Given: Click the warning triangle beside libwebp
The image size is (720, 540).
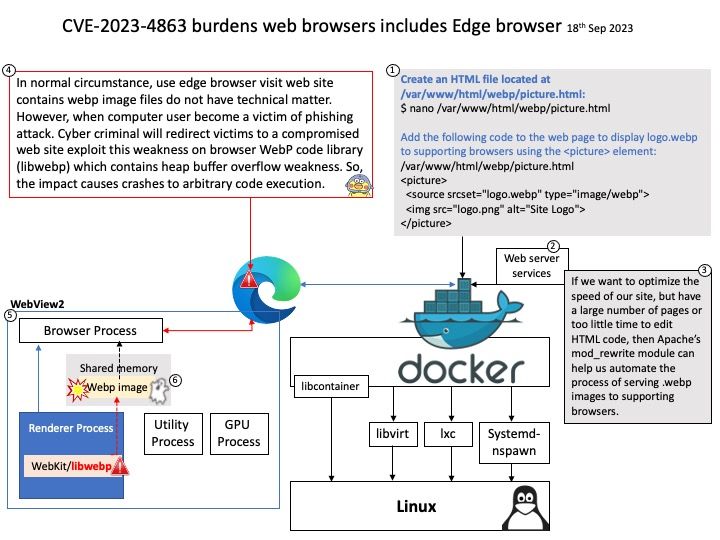Looking at the screenshot, I should 120,466.
